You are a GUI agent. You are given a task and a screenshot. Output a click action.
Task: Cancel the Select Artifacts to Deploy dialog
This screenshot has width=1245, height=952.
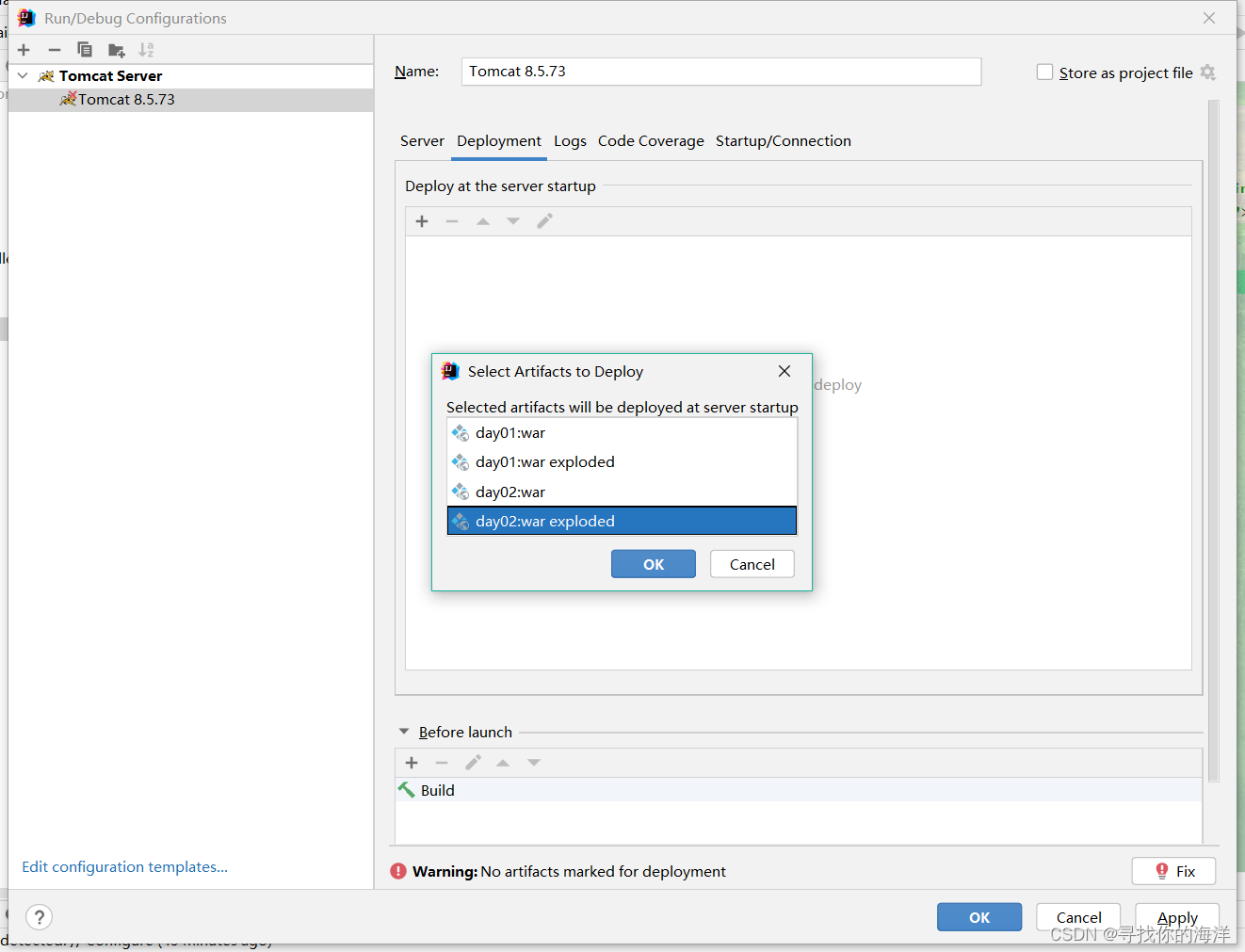(752, 564)
